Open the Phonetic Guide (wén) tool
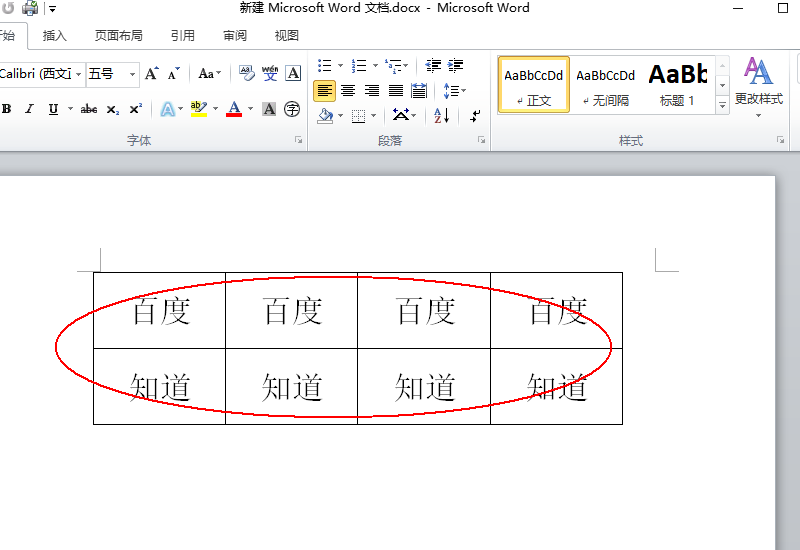Viewport: 800px width, 550px height. tap(270, 73)
